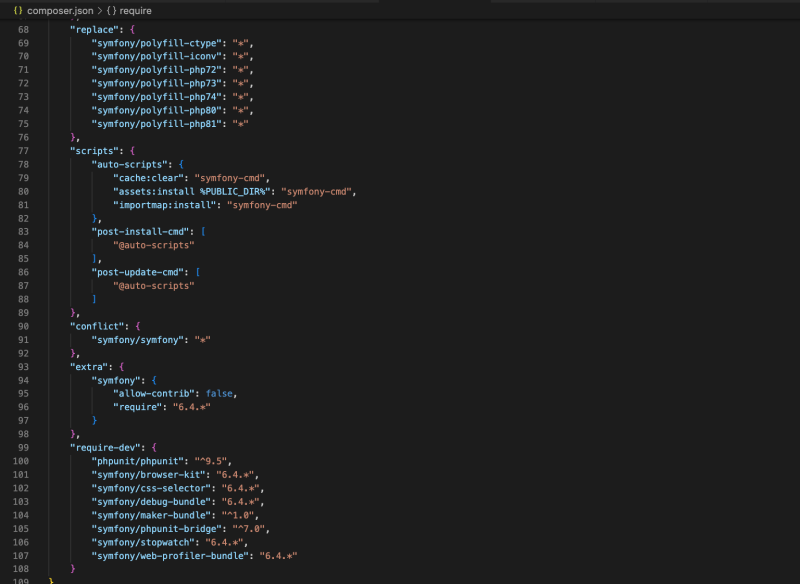Click the "cache:clear" key
Screen dimensions: 800x584
pos(148,178)
